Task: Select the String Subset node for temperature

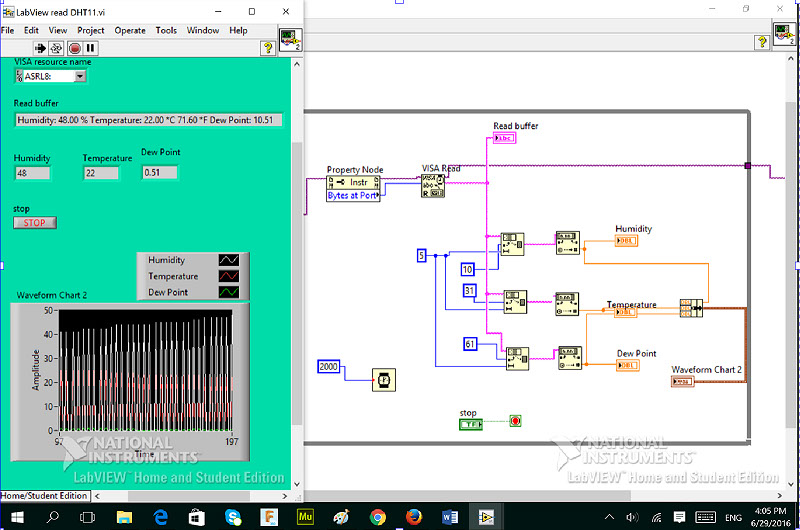Action: pos(515,302)
